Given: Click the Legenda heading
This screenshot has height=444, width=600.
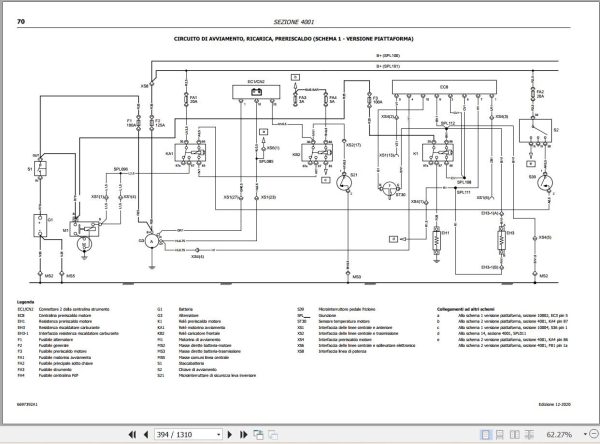Looking at the screenshot, I should pyautogui.click(x=25, y=302).
